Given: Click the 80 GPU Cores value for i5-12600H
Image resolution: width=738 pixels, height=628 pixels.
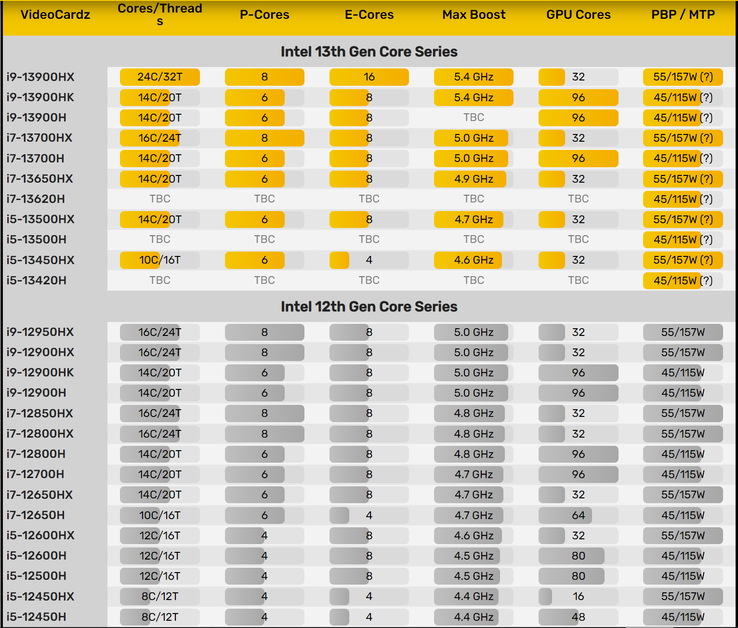Looking at the screenshot, I should coord(578,556).
